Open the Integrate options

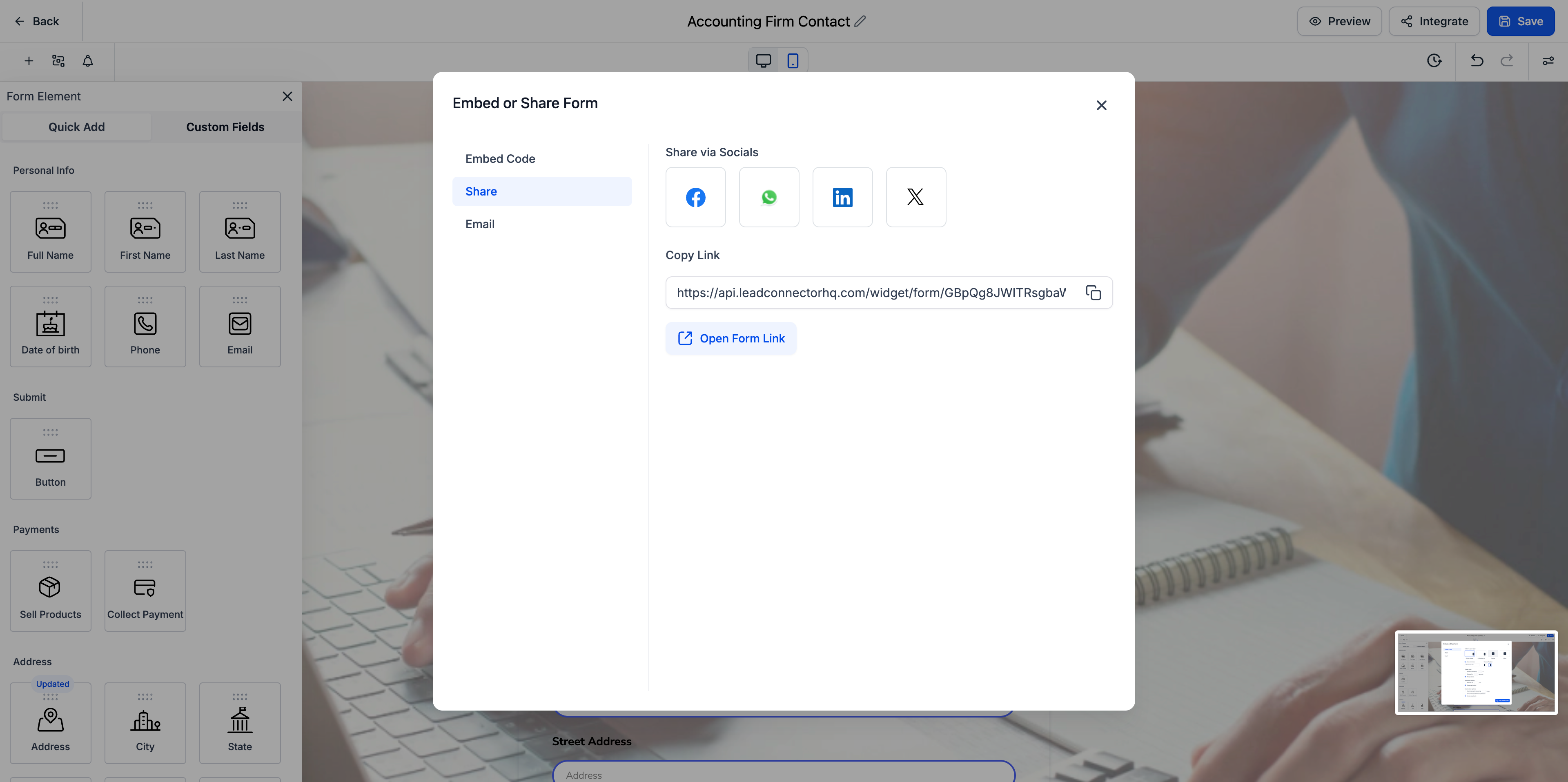[x=1434, y=21]
